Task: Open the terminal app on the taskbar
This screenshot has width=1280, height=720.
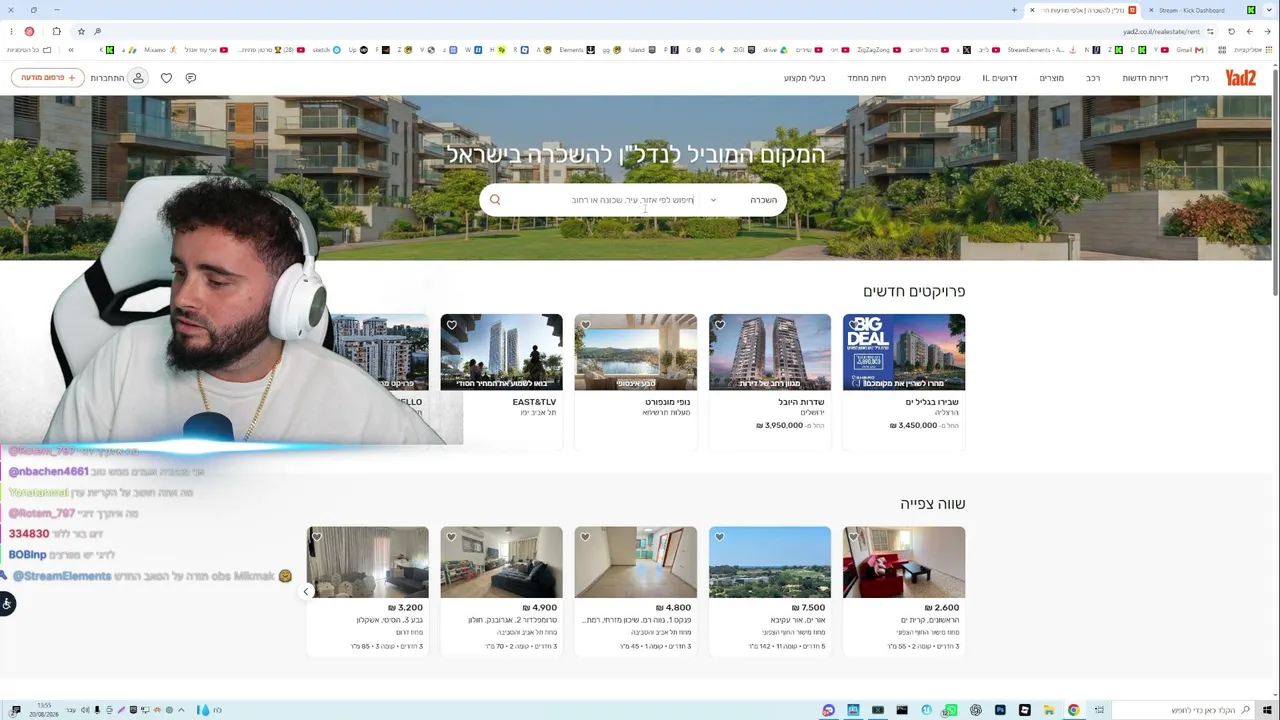Action: point(902,710)
